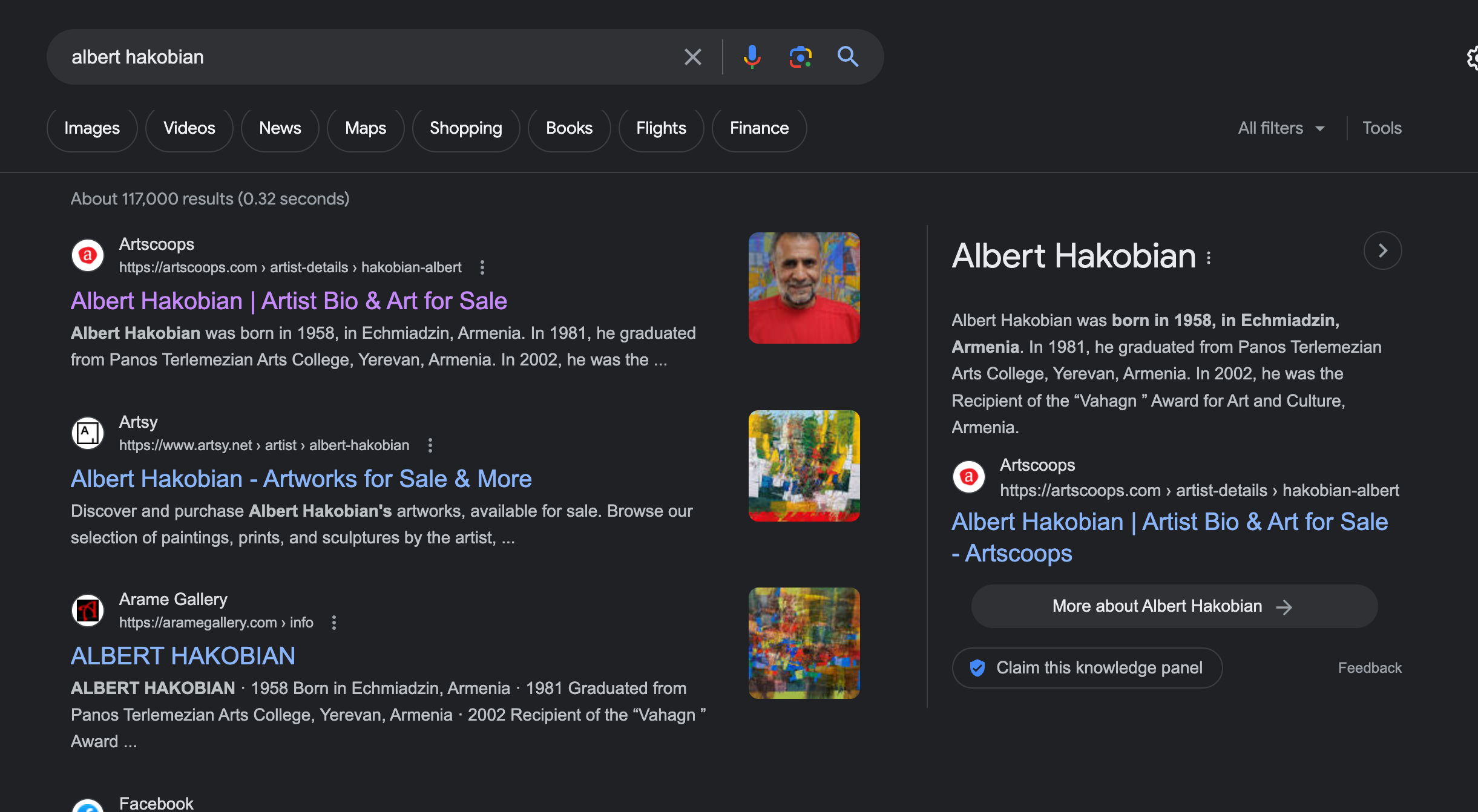Click 'More about Albert Hakobian' button
This screenshot has height=812, width=1478.
pyautogui.click(x=1174, y=606)
